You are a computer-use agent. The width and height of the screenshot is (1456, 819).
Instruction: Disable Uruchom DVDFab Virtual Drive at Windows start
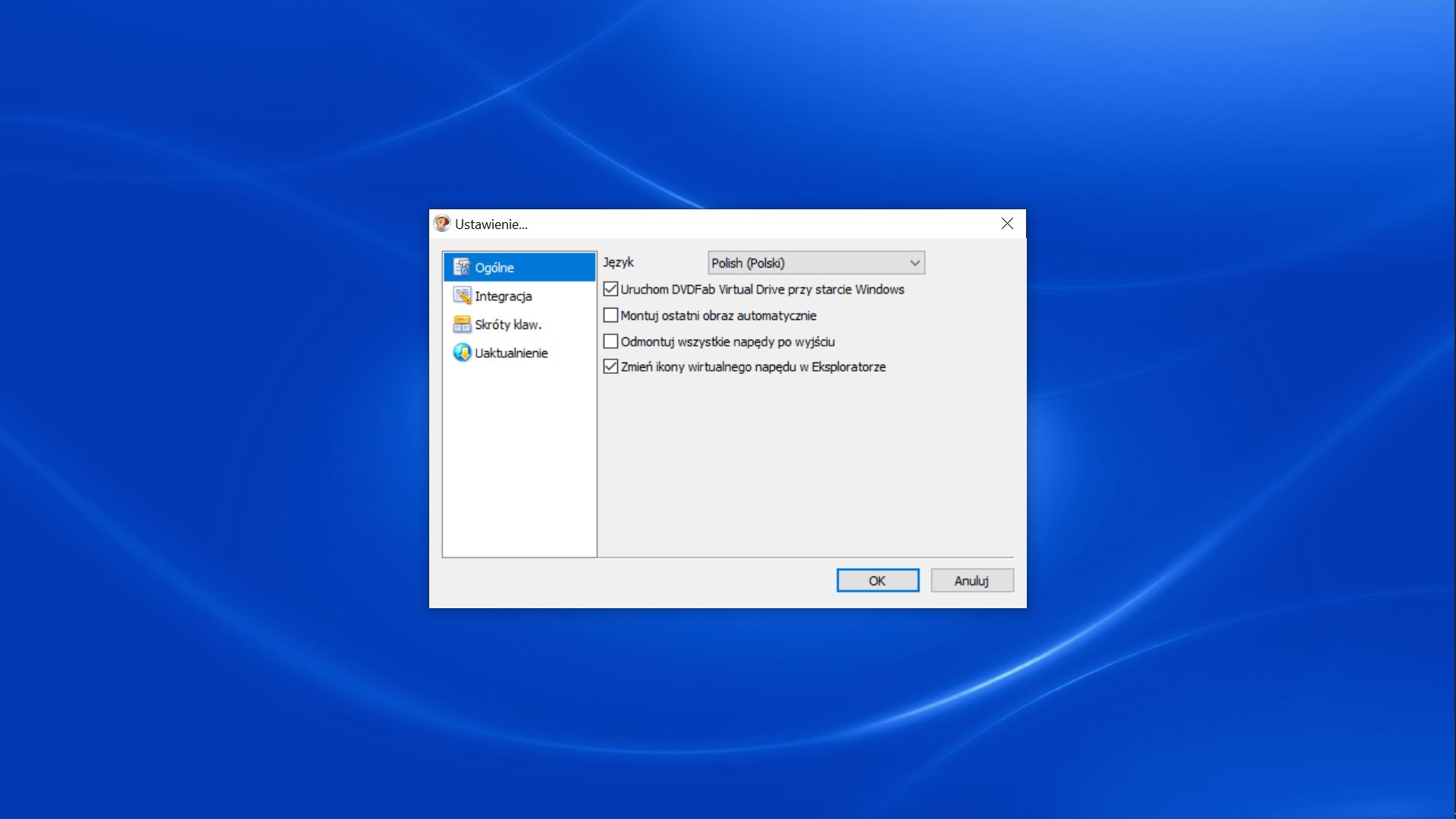(610, 290)
